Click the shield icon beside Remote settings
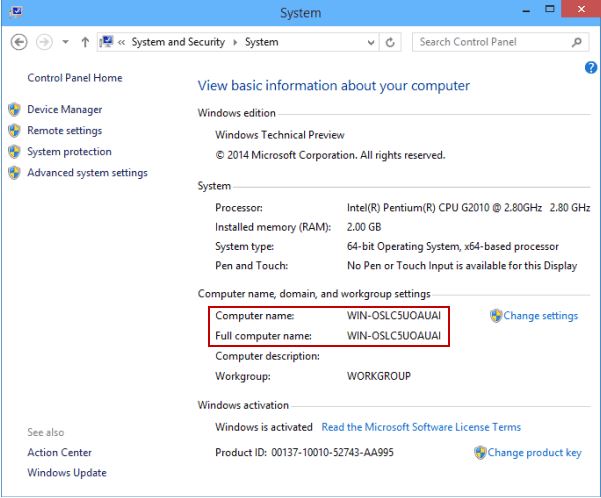Viewport: 601px width, 498px height. click(x=14, y=131)
